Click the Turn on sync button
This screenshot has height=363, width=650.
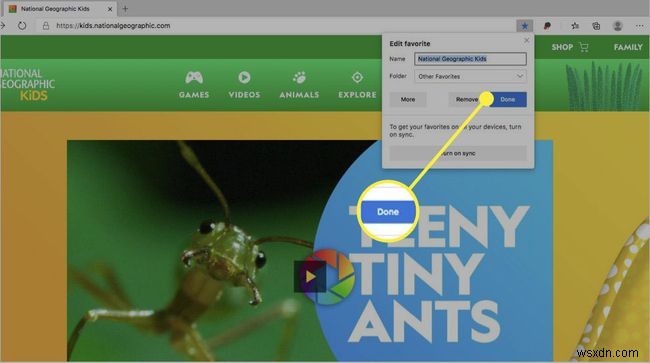(458, 153)
